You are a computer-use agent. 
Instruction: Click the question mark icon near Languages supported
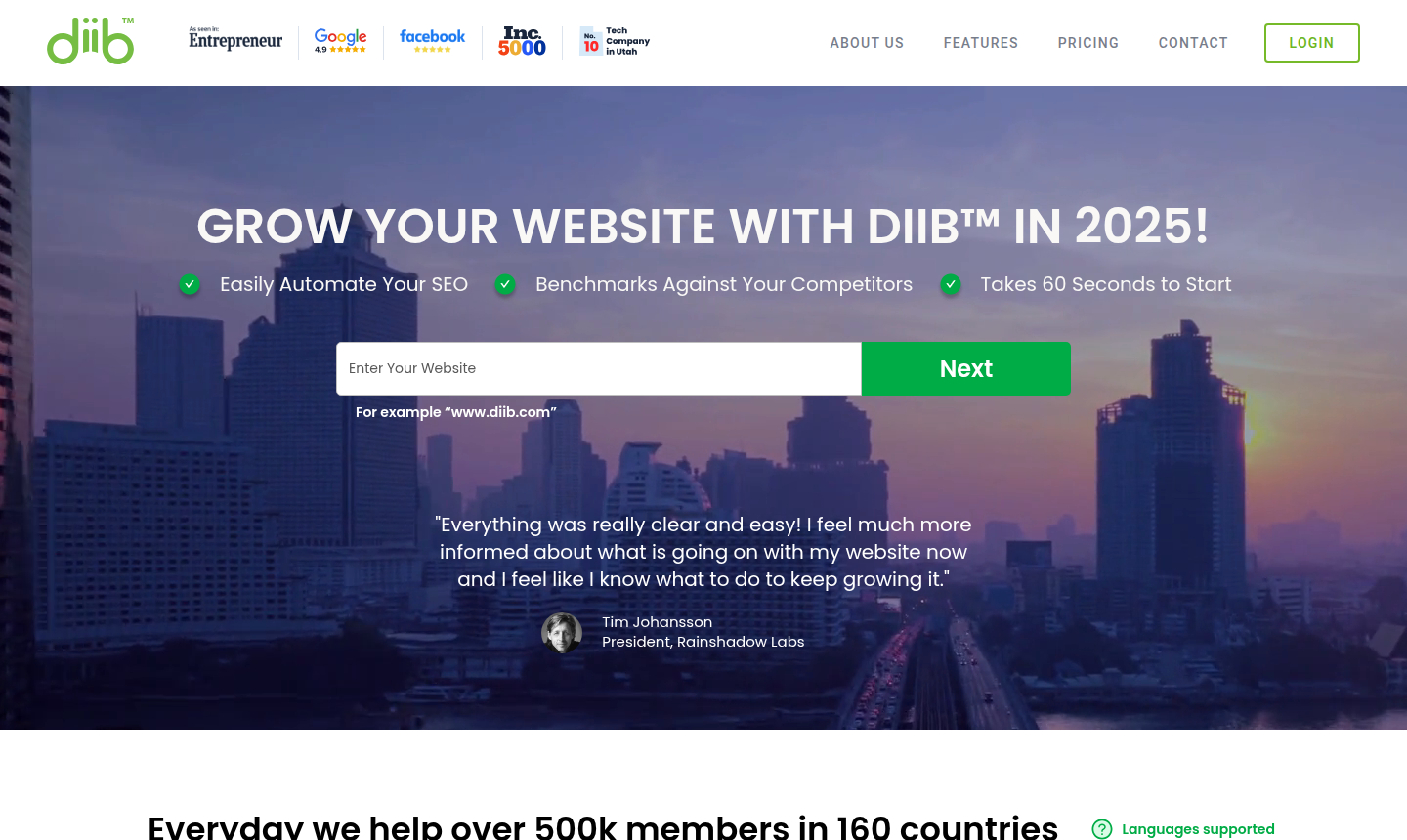(1102, 829)
